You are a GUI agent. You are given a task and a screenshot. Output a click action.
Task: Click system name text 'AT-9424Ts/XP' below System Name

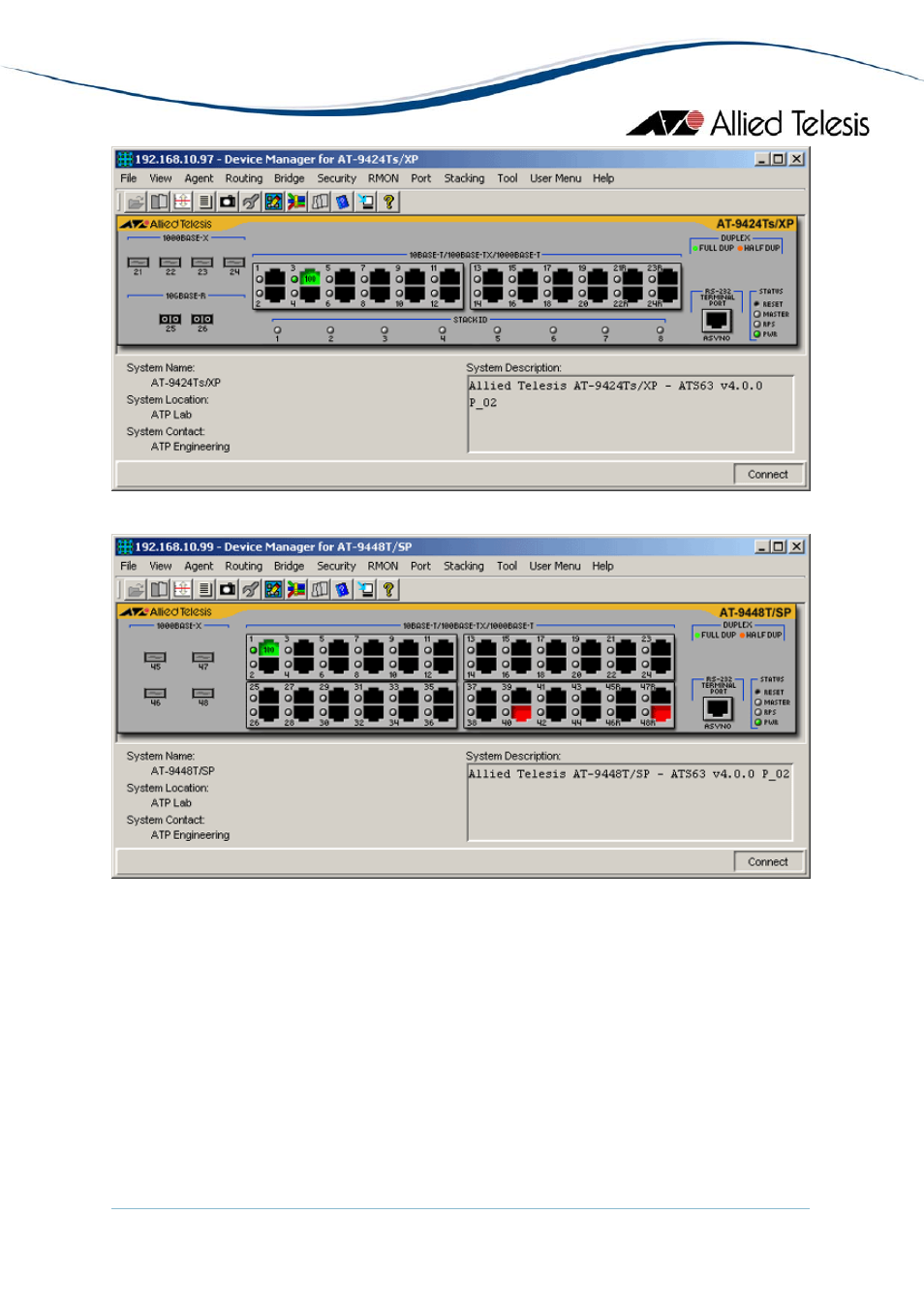click(186, 383)
